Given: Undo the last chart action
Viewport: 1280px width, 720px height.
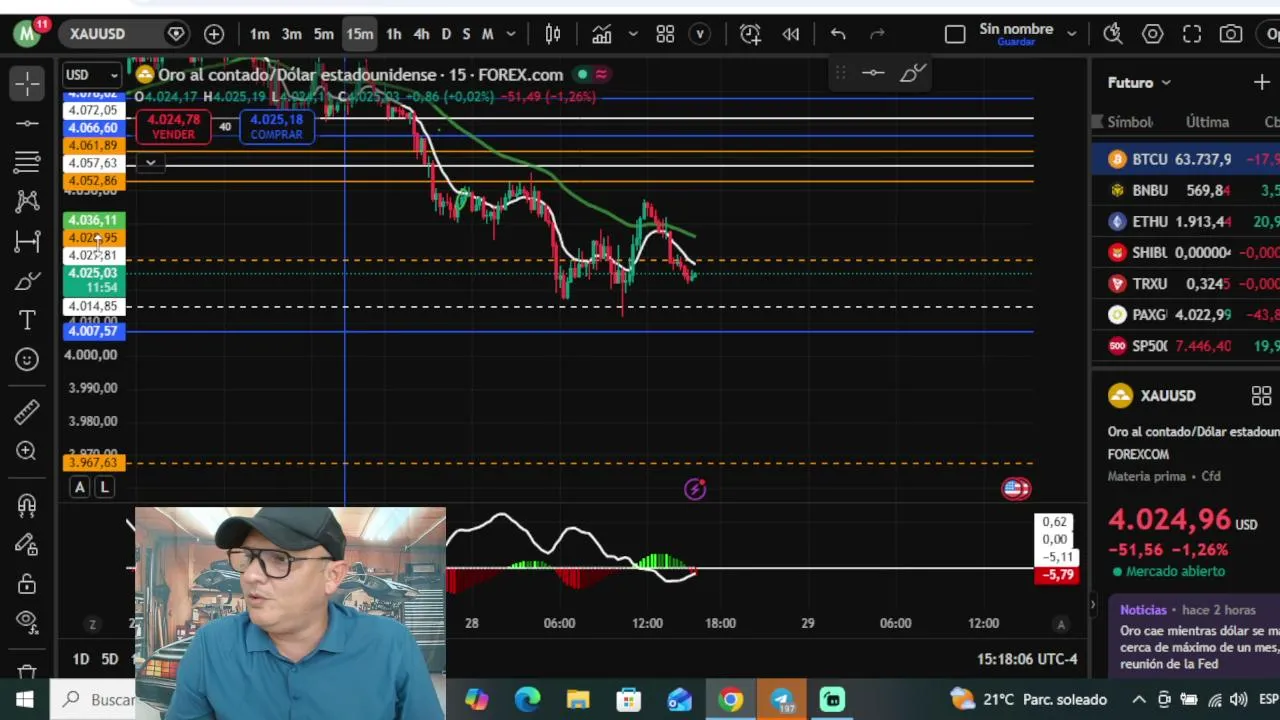Looking at the screenshot, I should point(838,34).
